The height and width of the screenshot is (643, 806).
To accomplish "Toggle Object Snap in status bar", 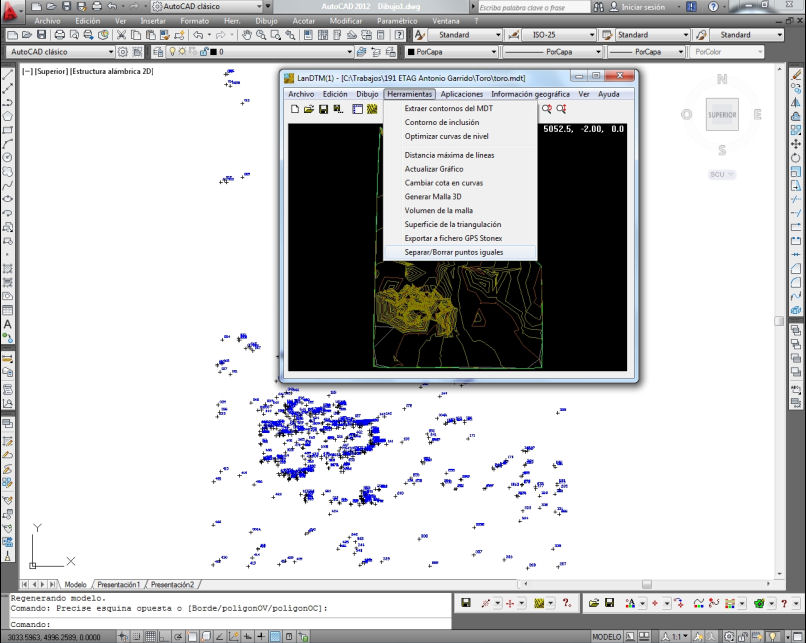I will point(192,637).
